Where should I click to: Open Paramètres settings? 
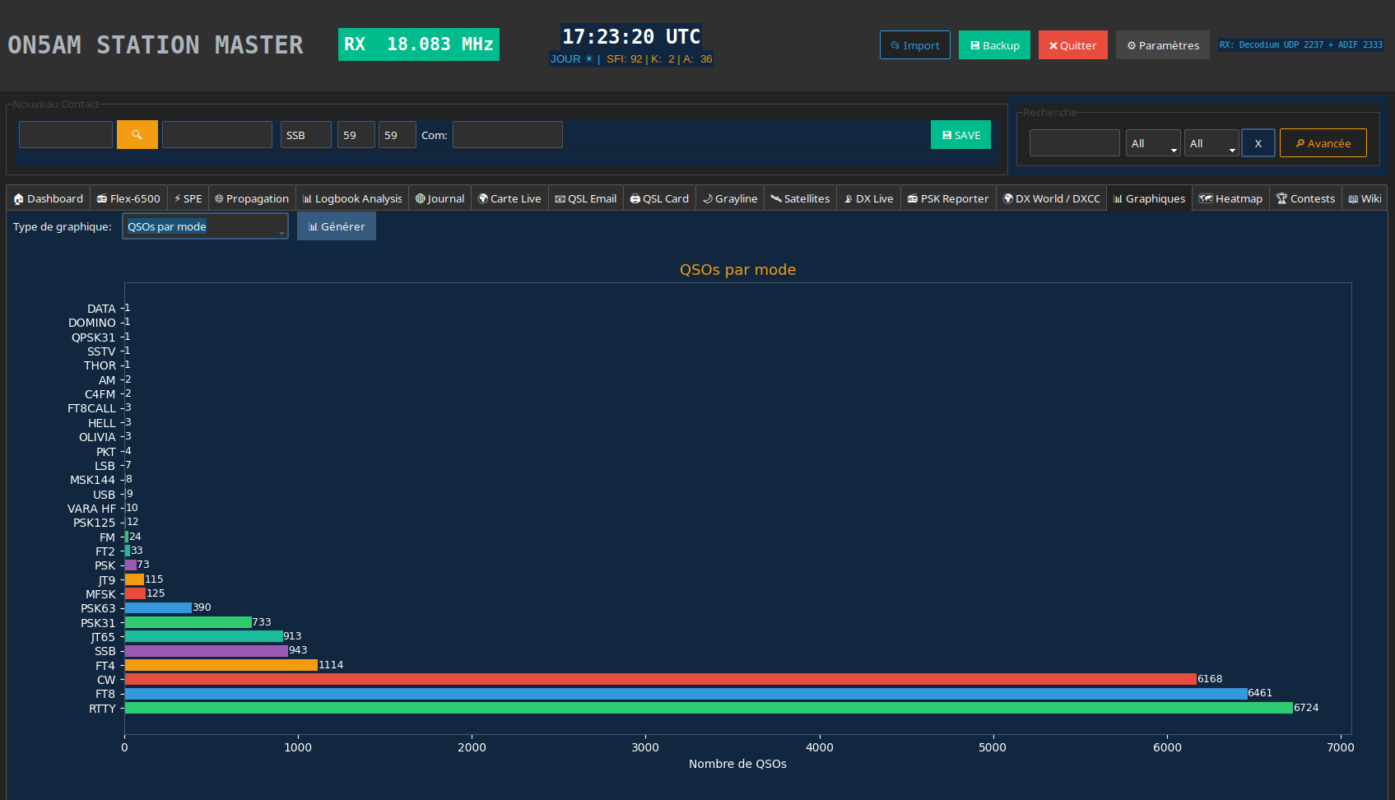pos(1163,45)
